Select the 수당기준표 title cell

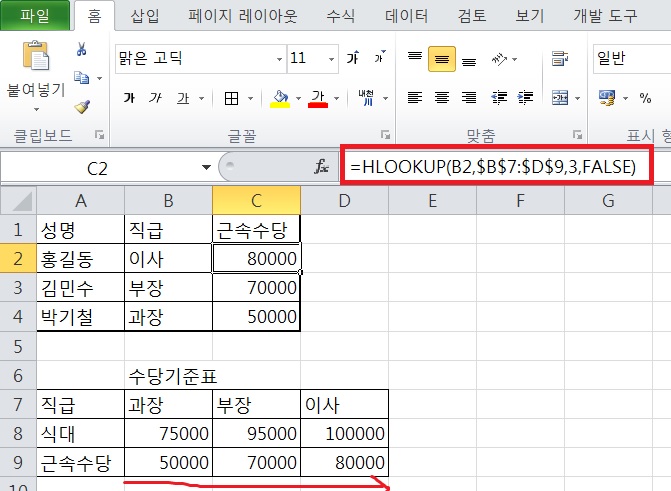click(169, 376)
